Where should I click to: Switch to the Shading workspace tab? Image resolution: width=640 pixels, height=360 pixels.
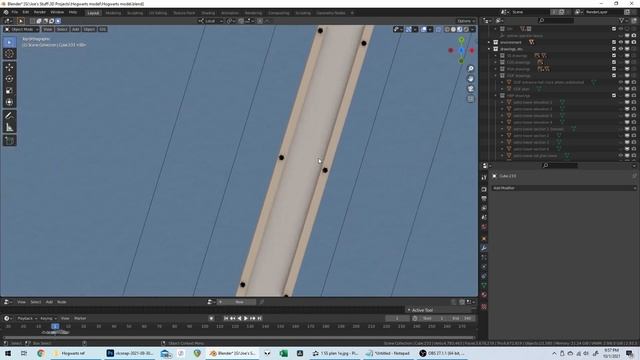pos(208,13)
